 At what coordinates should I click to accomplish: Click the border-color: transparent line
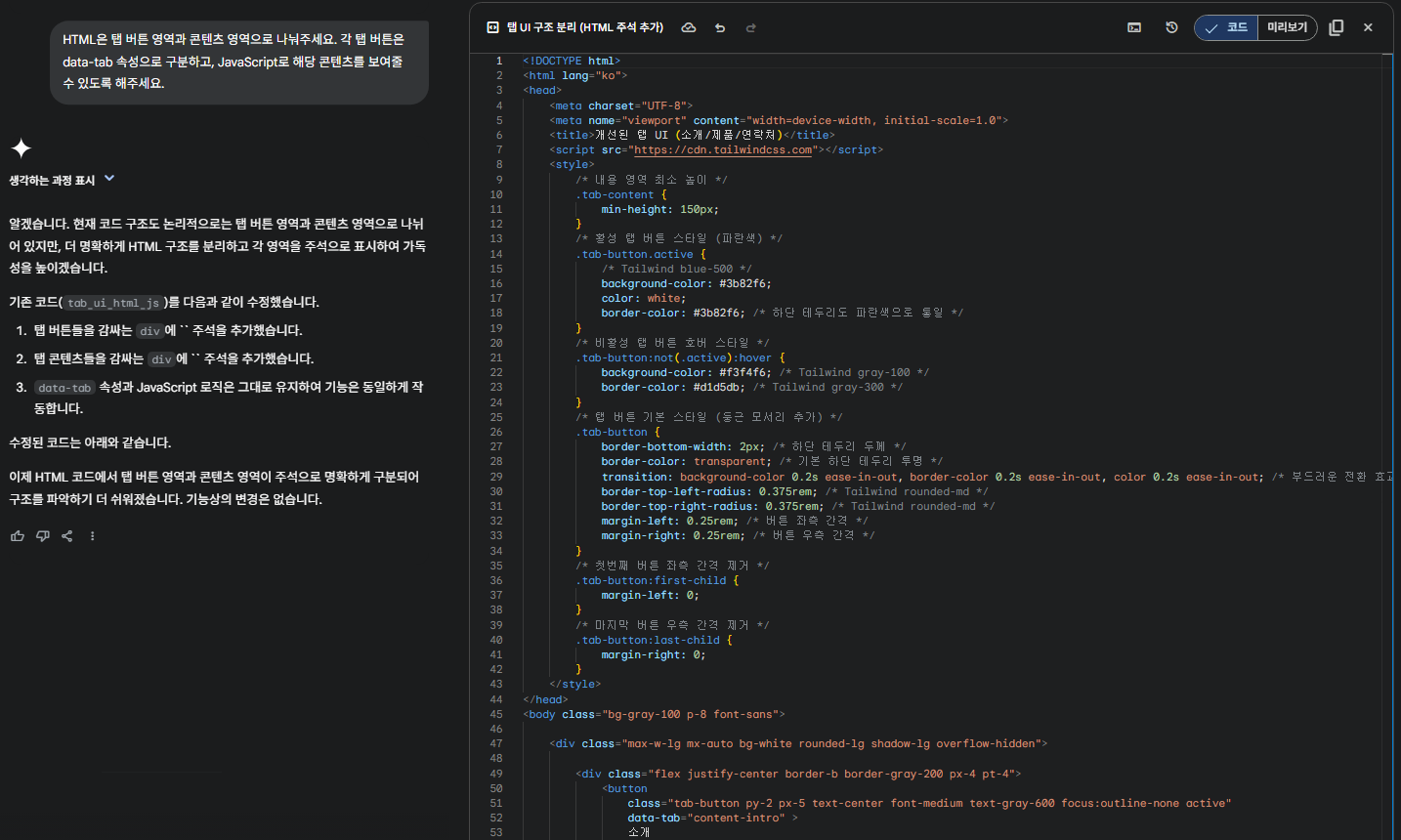point(772,461)
